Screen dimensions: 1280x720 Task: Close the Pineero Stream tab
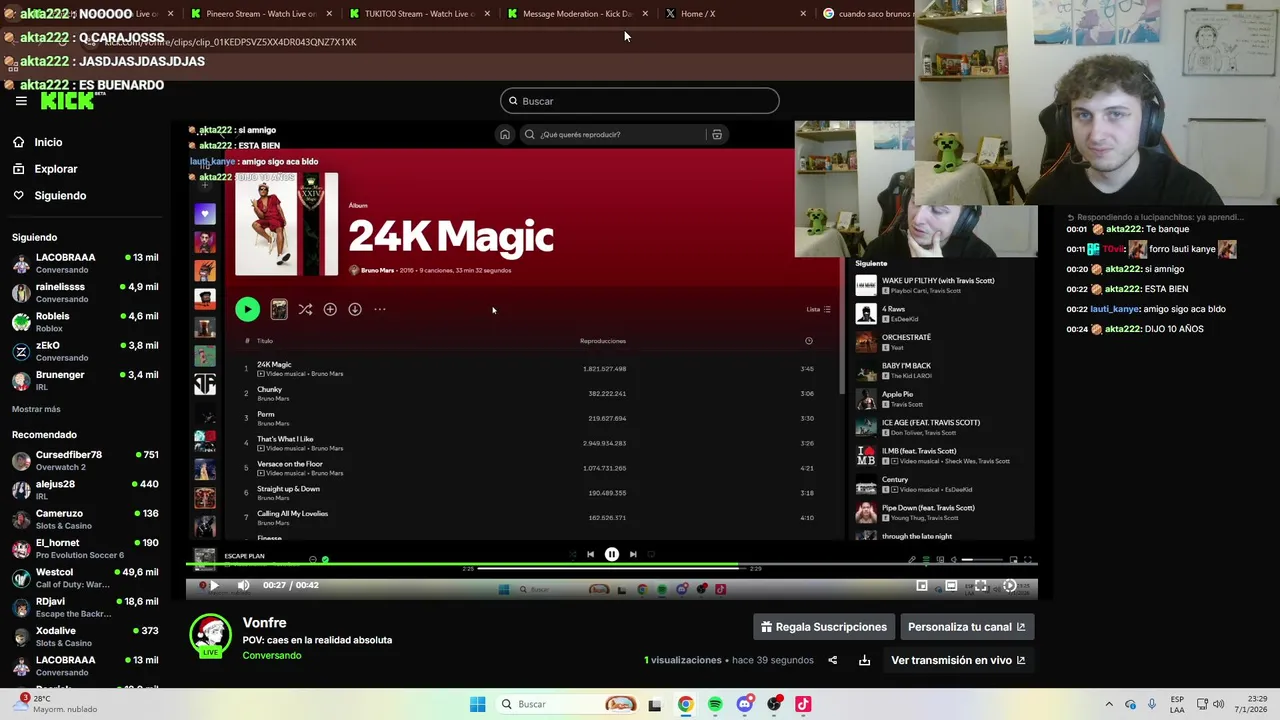click(329, 14)
